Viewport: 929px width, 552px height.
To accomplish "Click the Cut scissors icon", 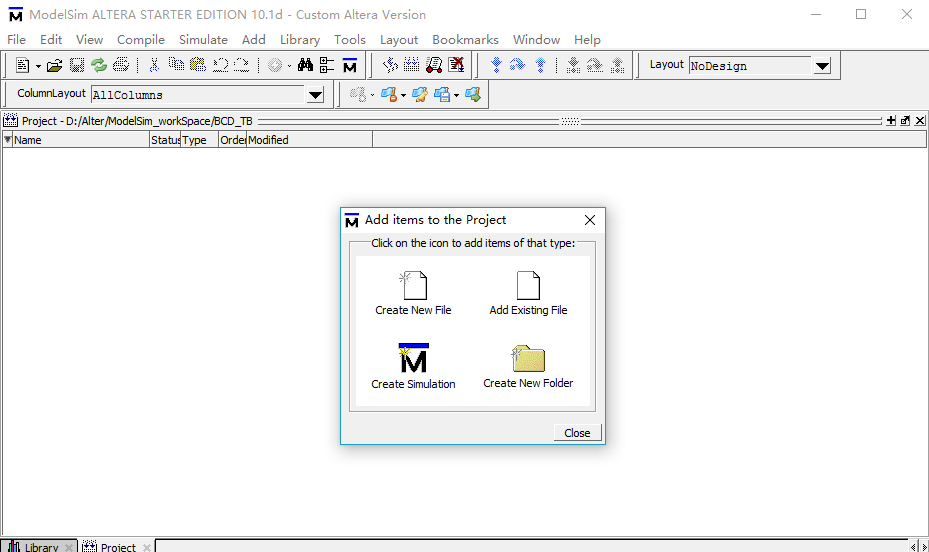I will [154, 65].
